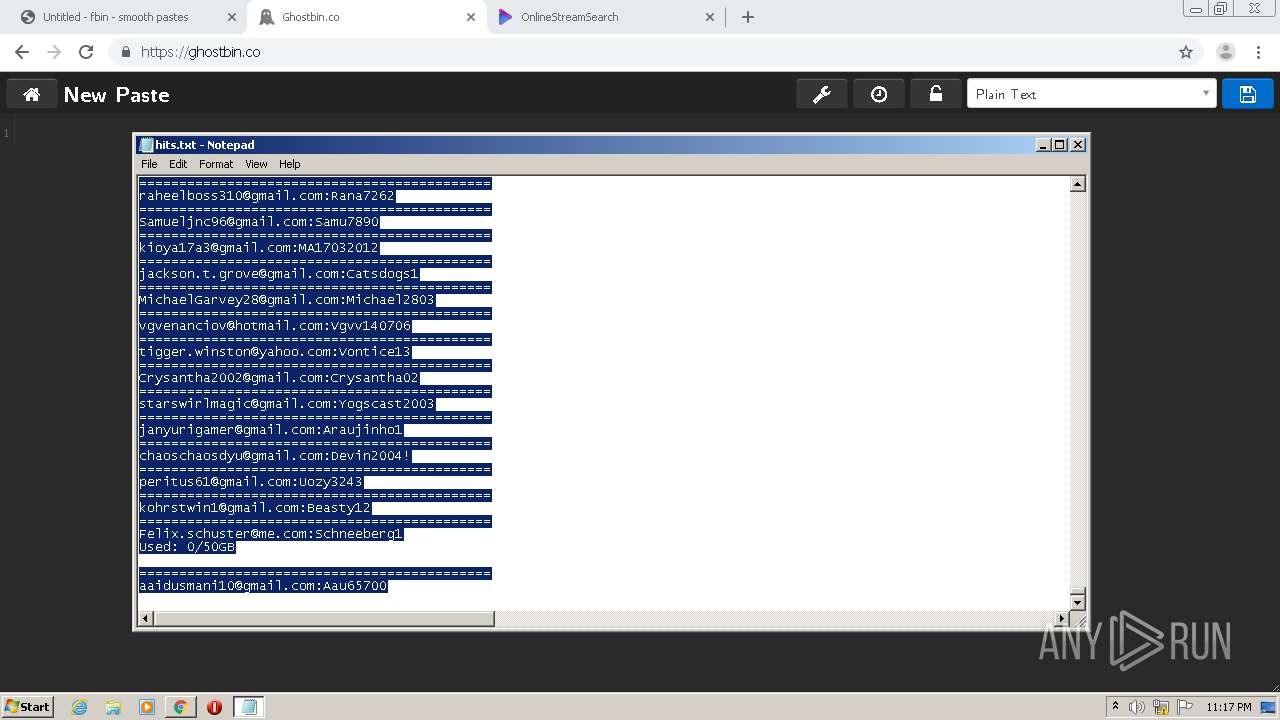
Task: Open the Chrome three-dot menu
Action: (1259, 52)
